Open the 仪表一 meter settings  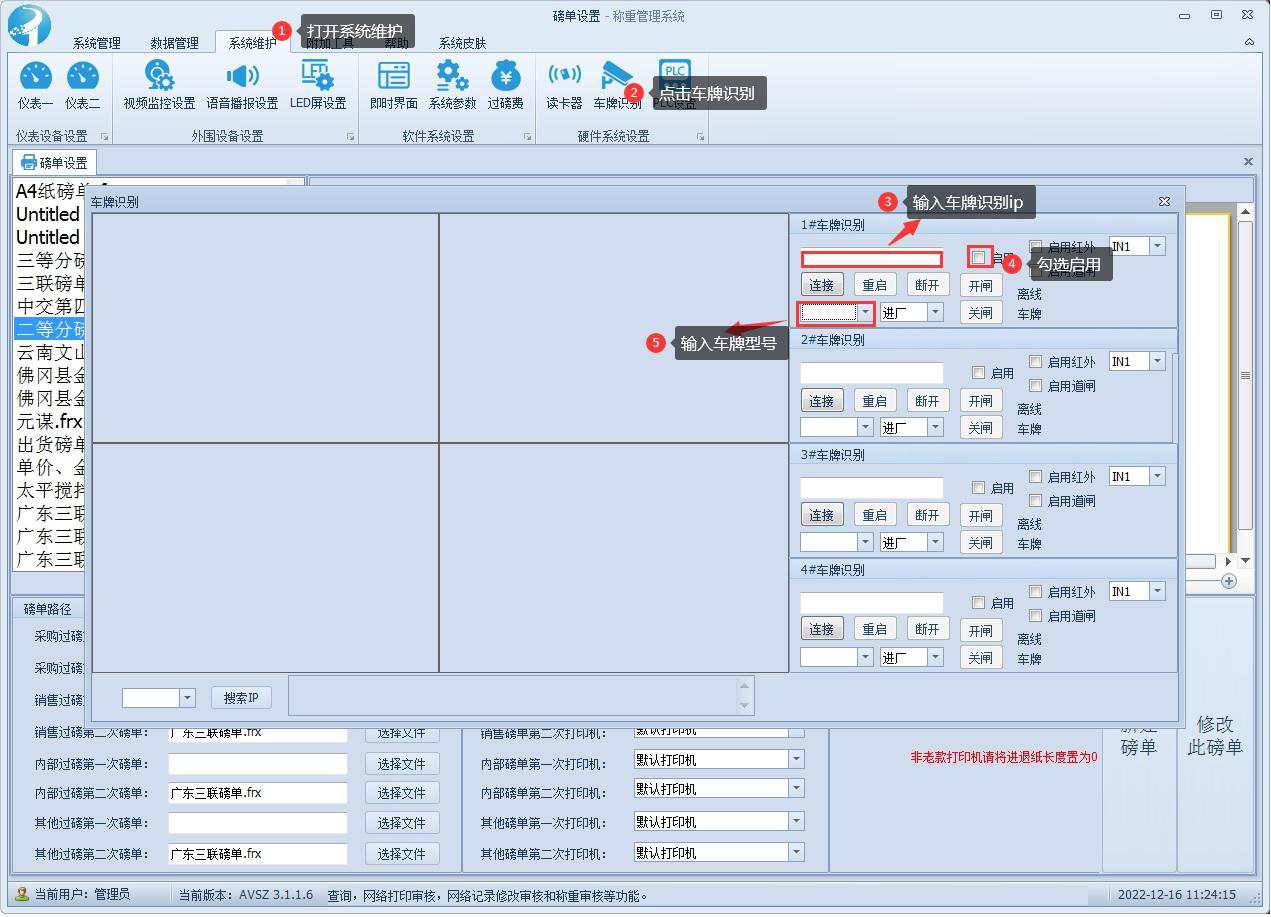[35, 85]
